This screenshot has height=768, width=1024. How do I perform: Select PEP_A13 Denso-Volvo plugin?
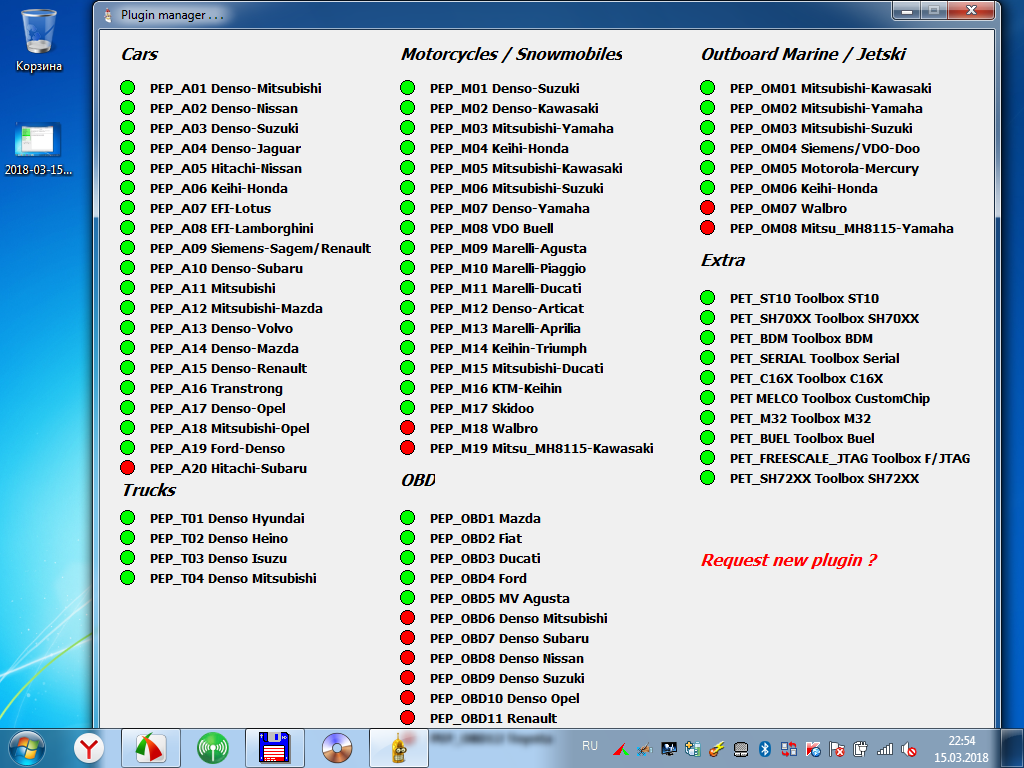[221, 328]
